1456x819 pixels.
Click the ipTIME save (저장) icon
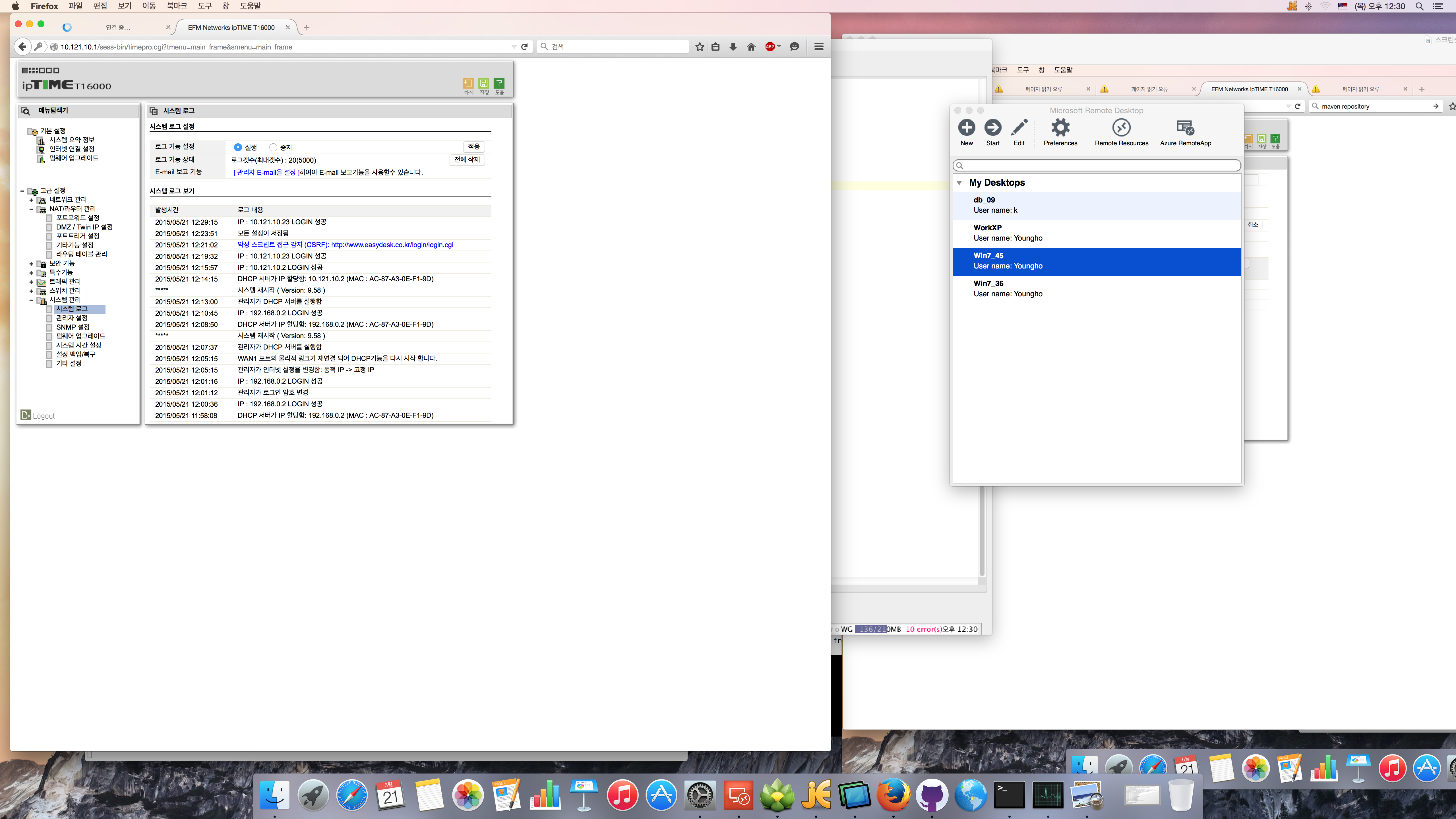point(484,84)
